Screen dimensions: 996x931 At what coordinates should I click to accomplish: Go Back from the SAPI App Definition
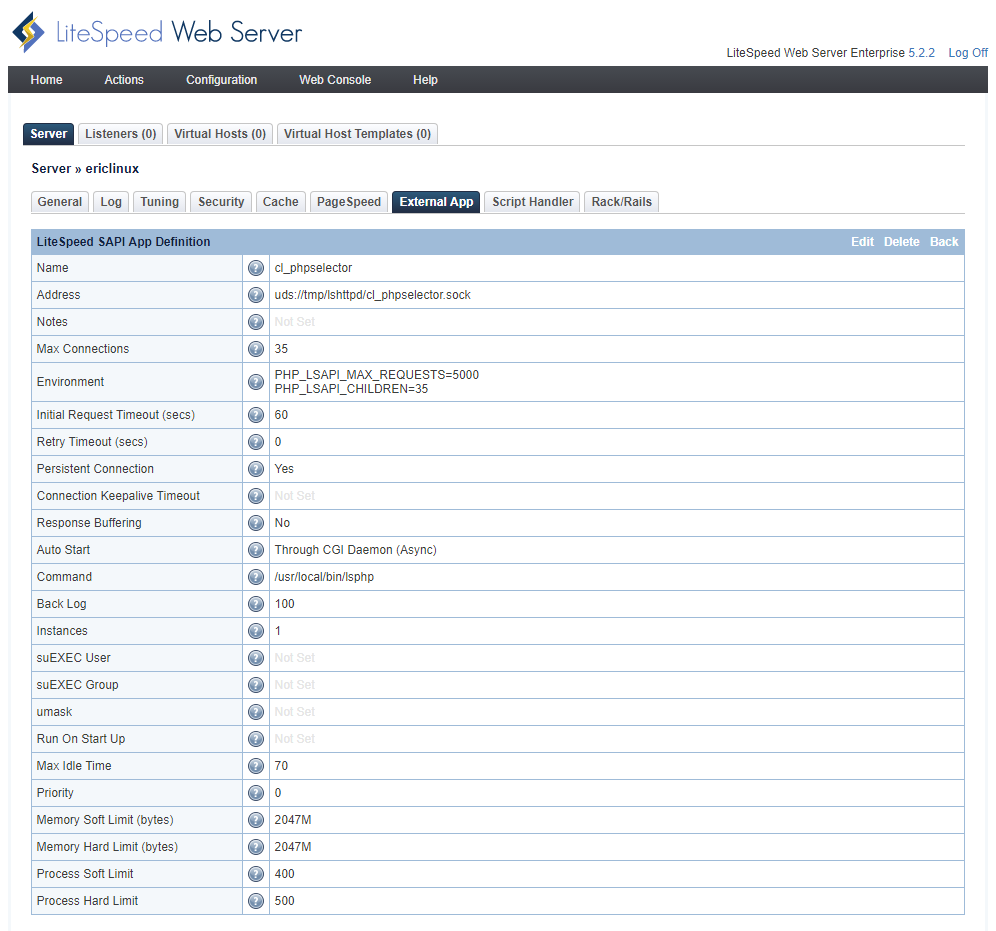pos(944,241)
